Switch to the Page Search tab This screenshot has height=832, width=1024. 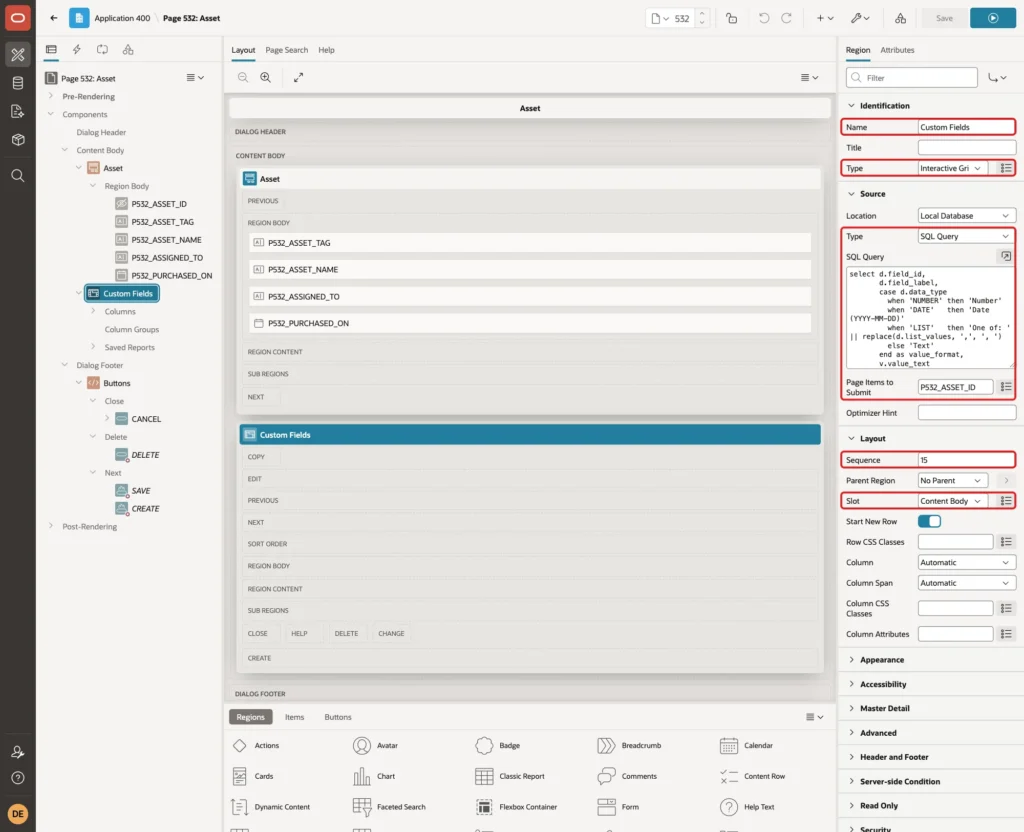pos(286,50)
